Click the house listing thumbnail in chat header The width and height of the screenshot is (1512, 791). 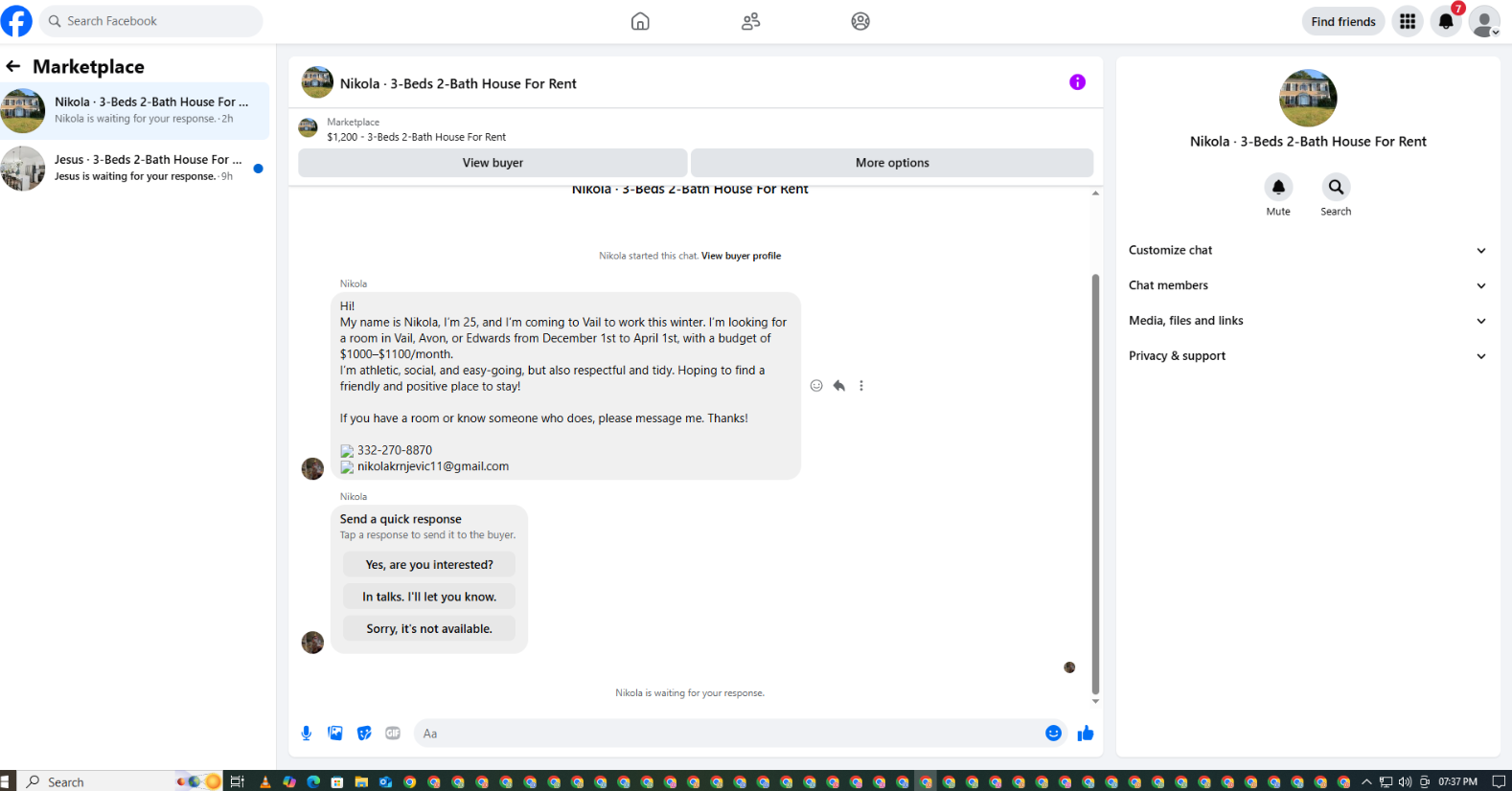[x=317, y=82]
